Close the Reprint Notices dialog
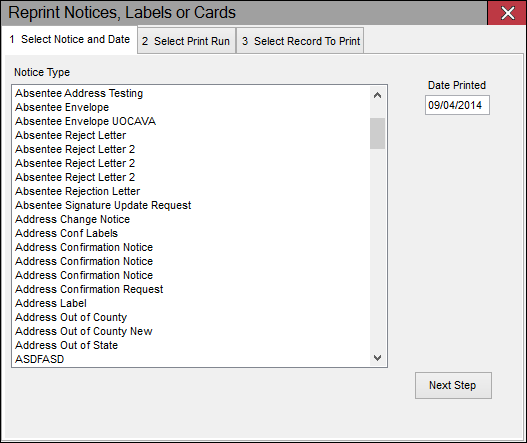Image resolution: width=527 pixels, height=443 pixels. (x=507, y=13)
